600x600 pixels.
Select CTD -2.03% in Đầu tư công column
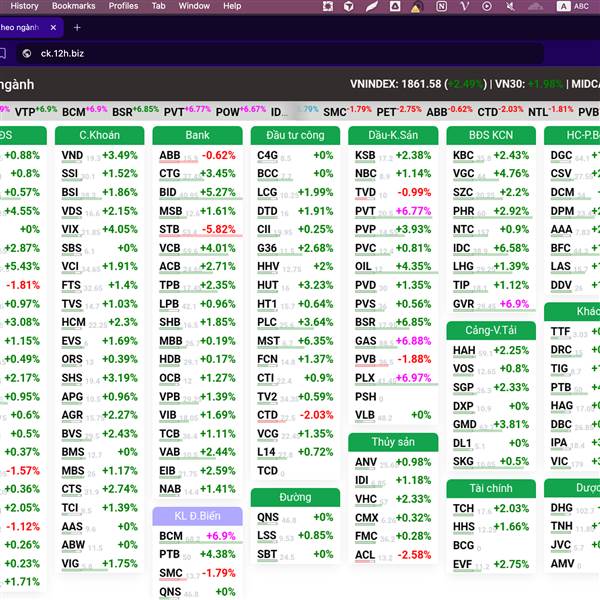click(295, 415)
